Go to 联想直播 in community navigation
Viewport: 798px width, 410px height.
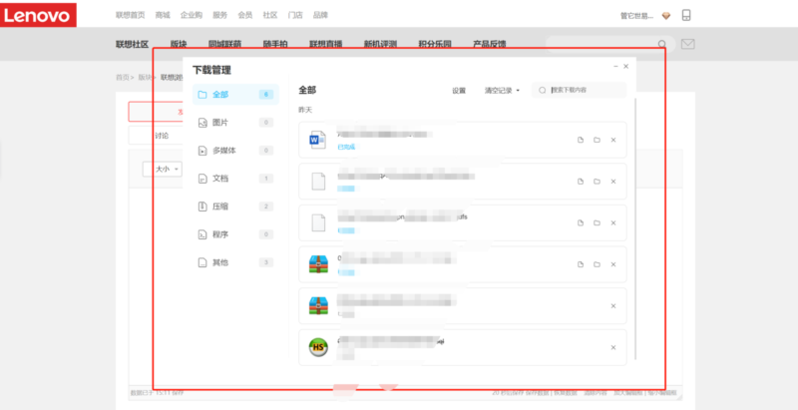pos(326,44)
